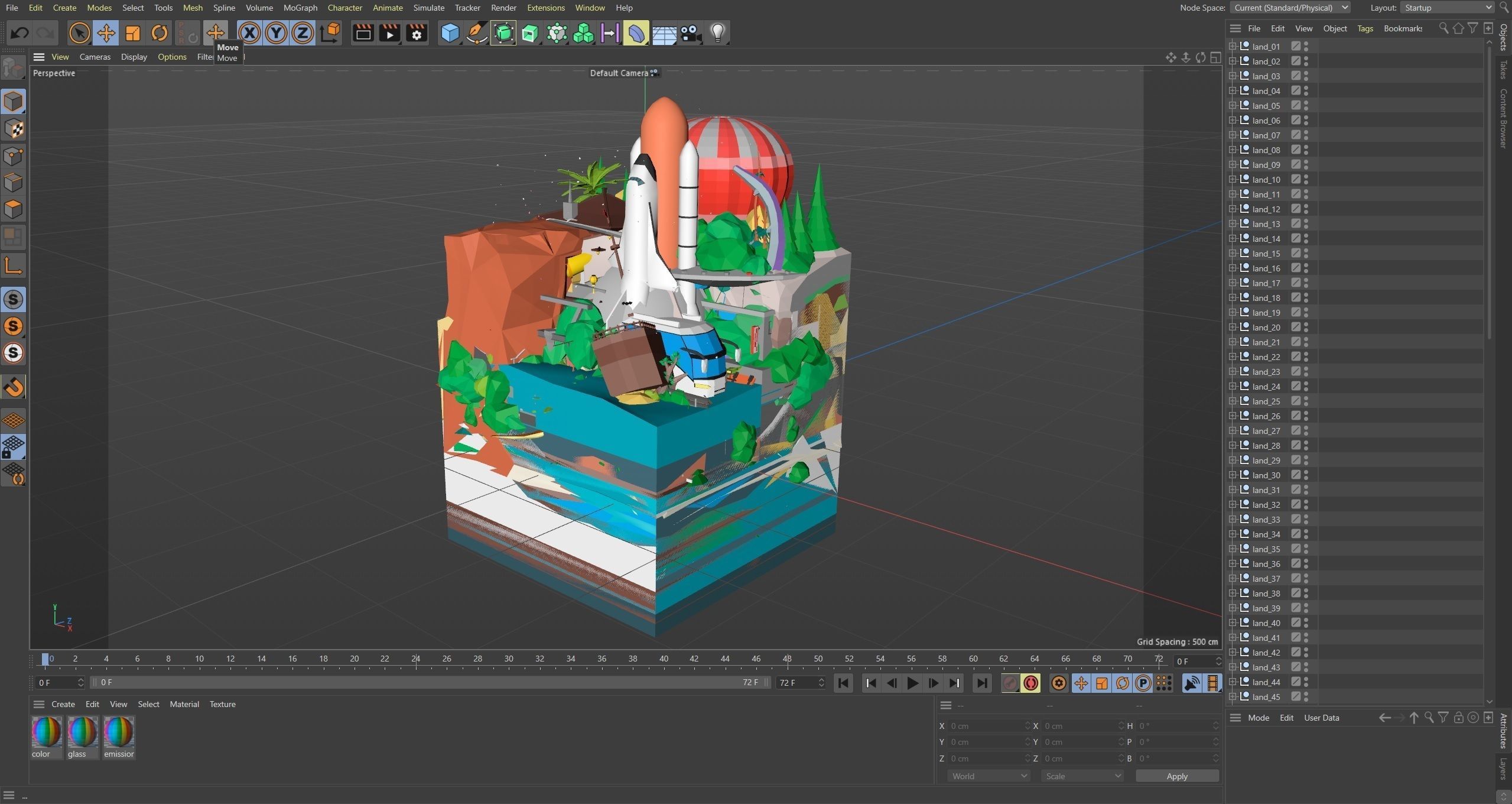Click Render View clapperboard icon
1512x804 pixels.
click(x=363, y=33)
